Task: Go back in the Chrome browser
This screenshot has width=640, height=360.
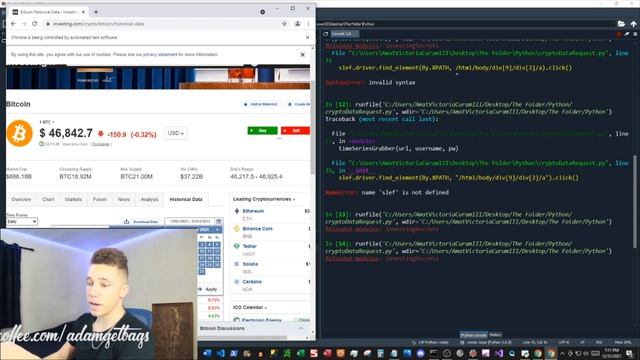Action: click(x=13, y=24)
